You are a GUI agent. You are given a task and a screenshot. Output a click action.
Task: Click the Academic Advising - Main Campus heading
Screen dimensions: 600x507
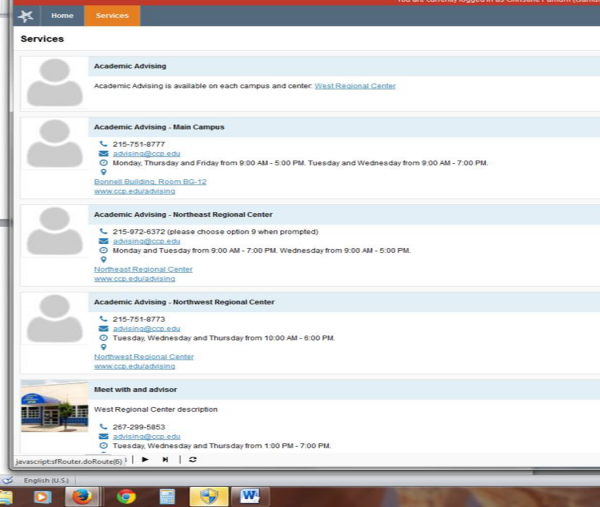(x=159, y=127)
